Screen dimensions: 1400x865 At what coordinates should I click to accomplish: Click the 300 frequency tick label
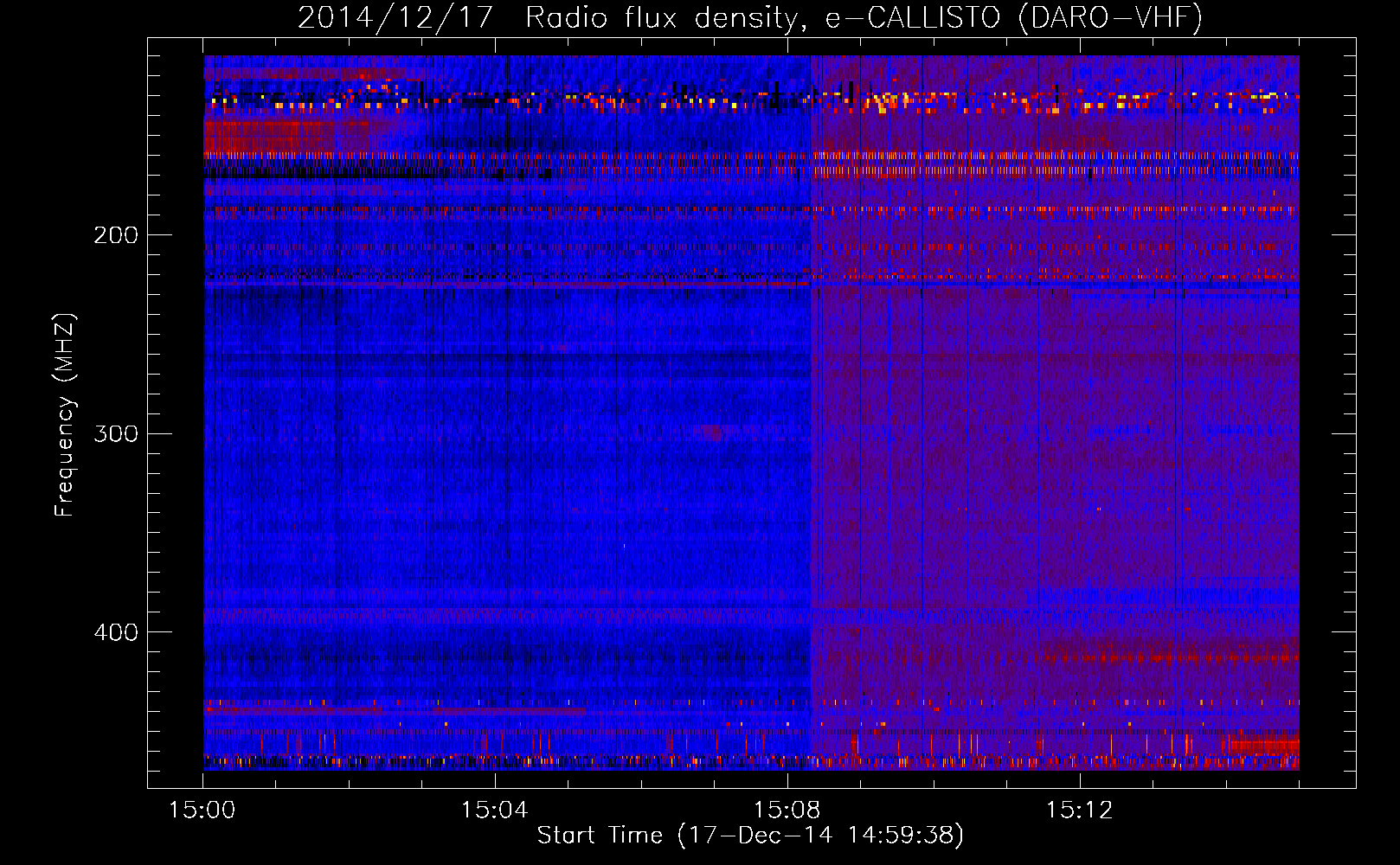tap(116, 433)
